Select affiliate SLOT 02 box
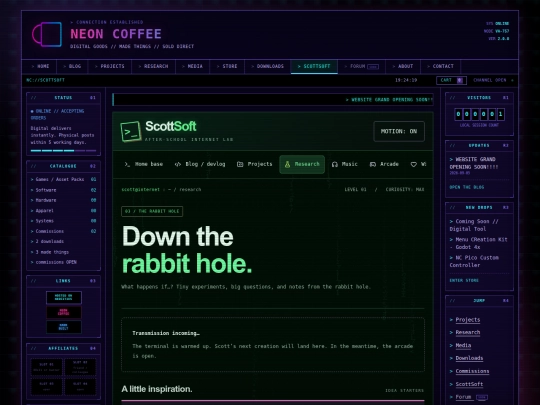This screenshot has width=540, height=405. coord(80,367)
